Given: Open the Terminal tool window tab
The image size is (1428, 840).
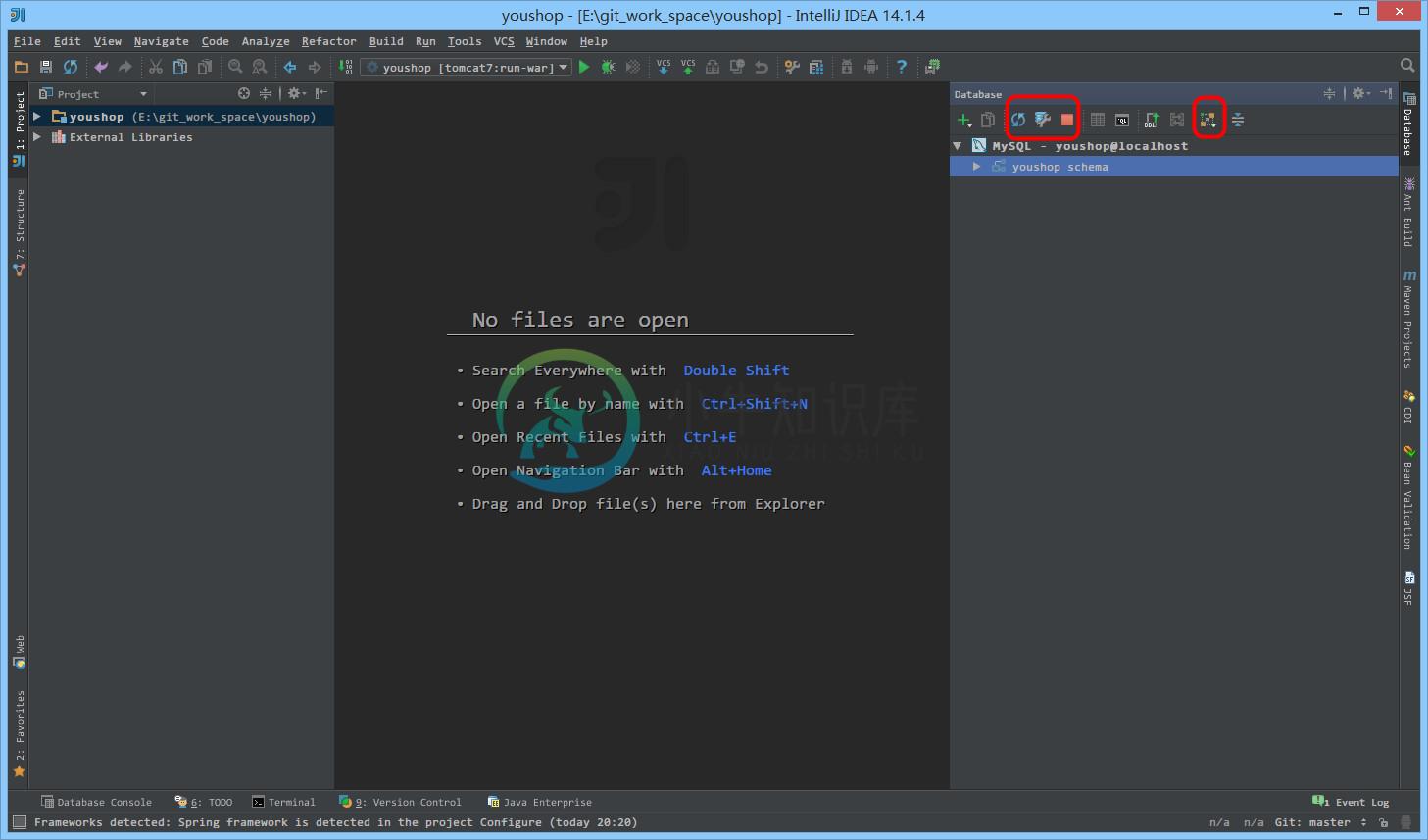Looking at the screenshot, I should pyautogui.click(x=283, y=802).
